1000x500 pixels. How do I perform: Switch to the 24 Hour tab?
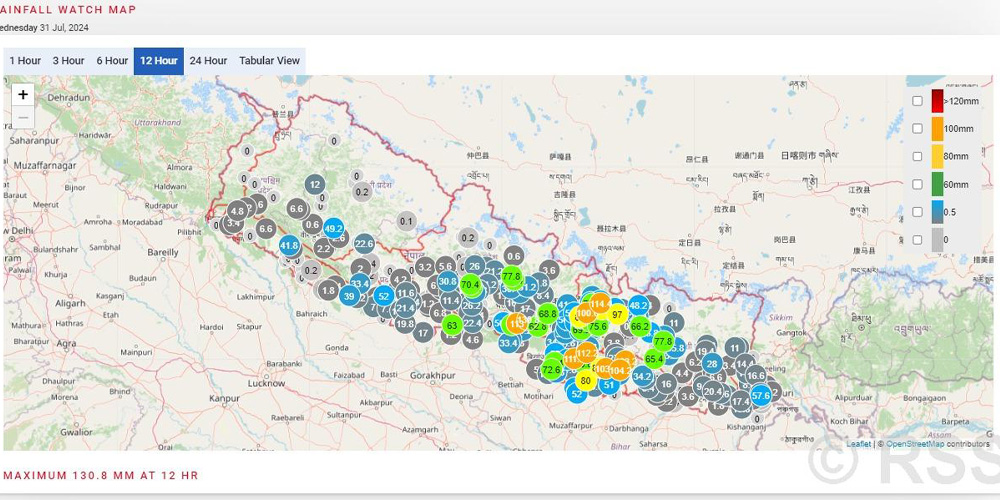208,61
